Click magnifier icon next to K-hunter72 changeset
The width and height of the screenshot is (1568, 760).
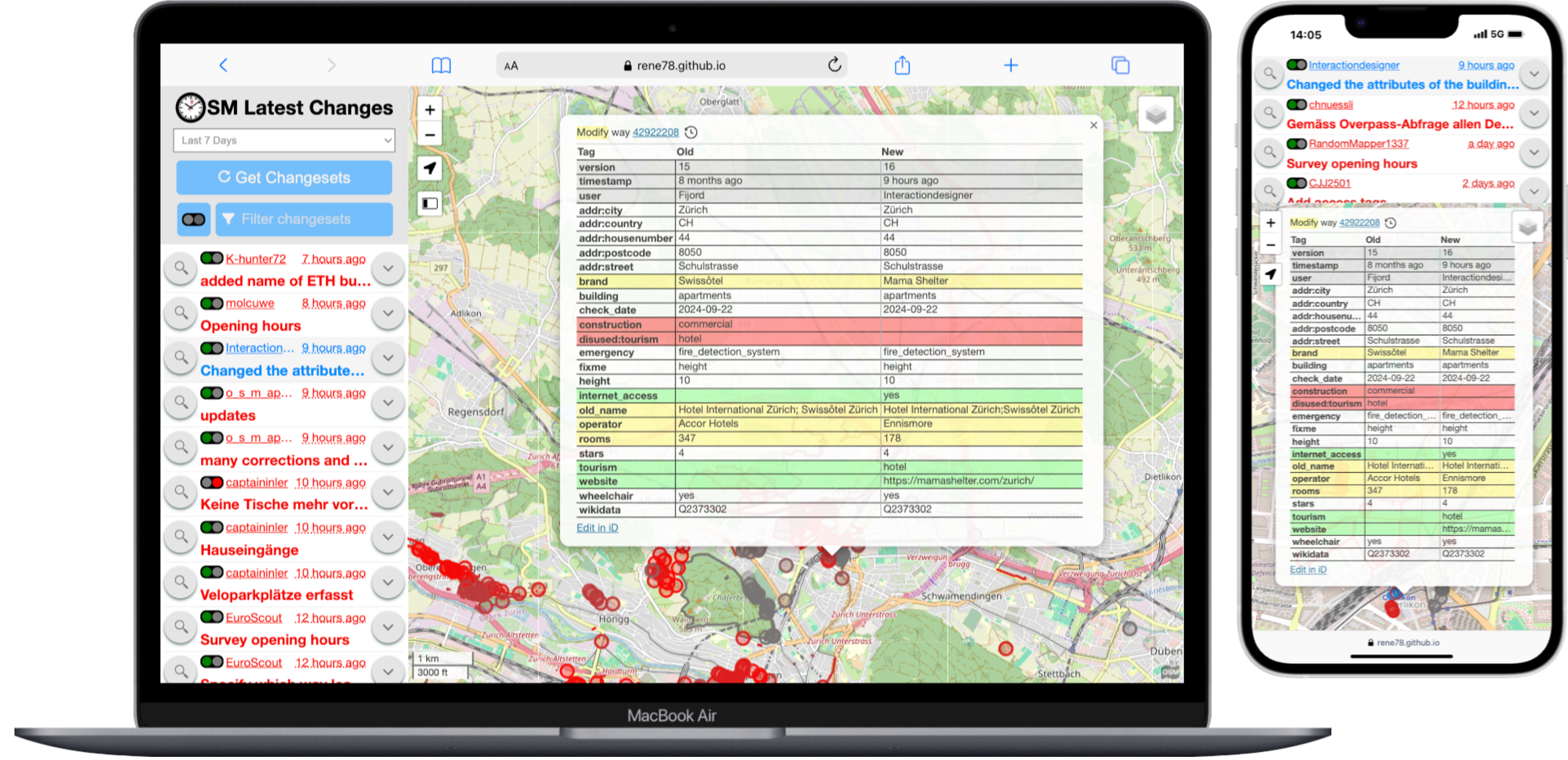coord(181,269)
